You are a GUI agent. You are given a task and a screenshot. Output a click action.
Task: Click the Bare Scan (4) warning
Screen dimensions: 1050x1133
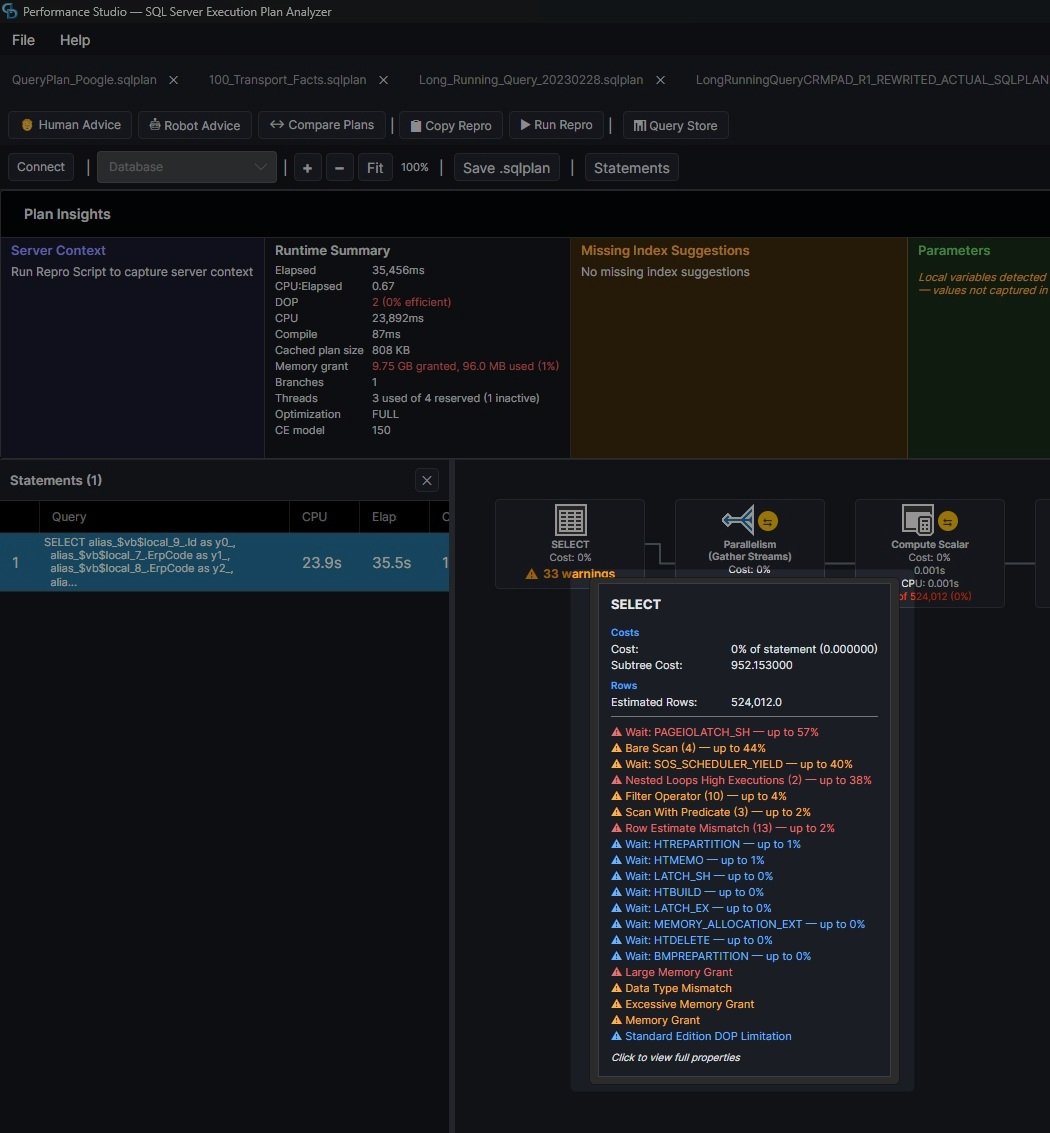click(x=688, y=748)
